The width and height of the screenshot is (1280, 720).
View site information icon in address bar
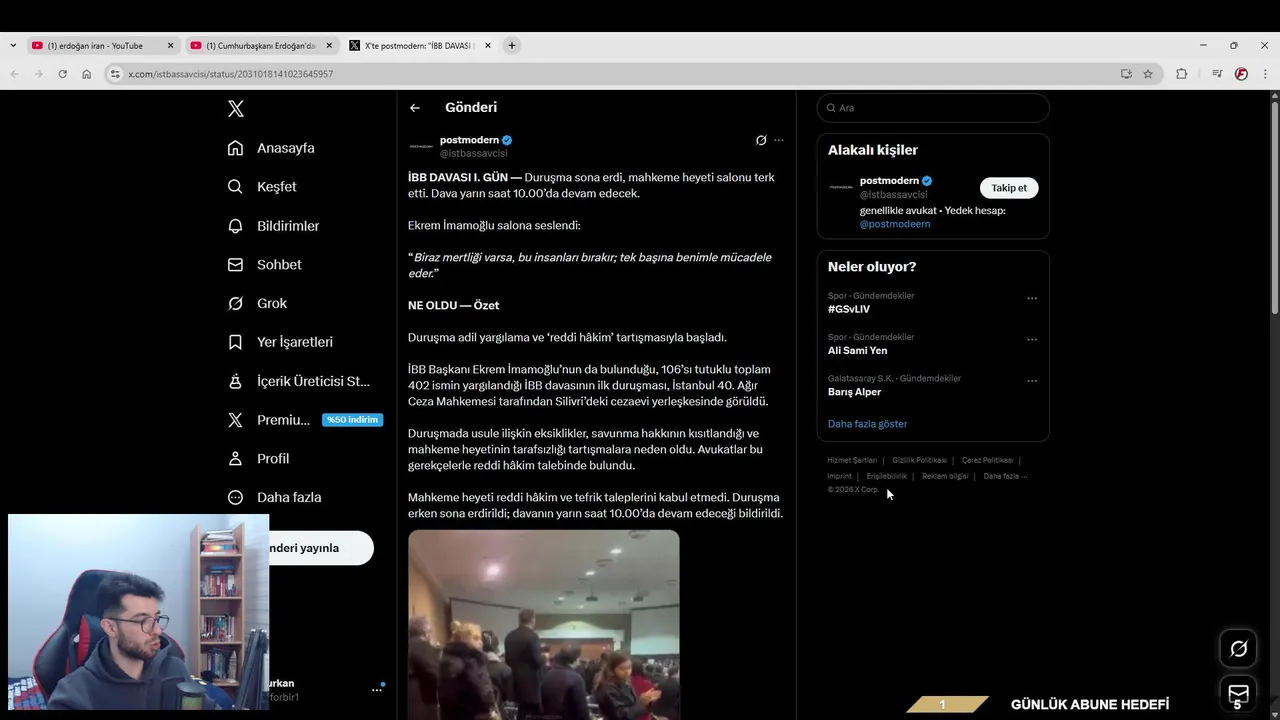[x=115, y=74]
